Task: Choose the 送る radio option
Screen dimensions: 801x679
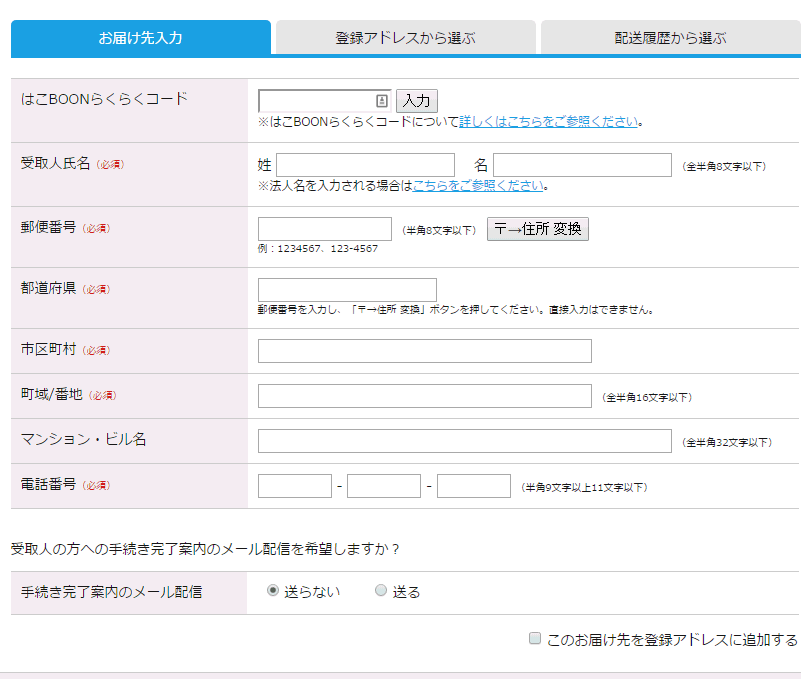Action: point(380,591)
